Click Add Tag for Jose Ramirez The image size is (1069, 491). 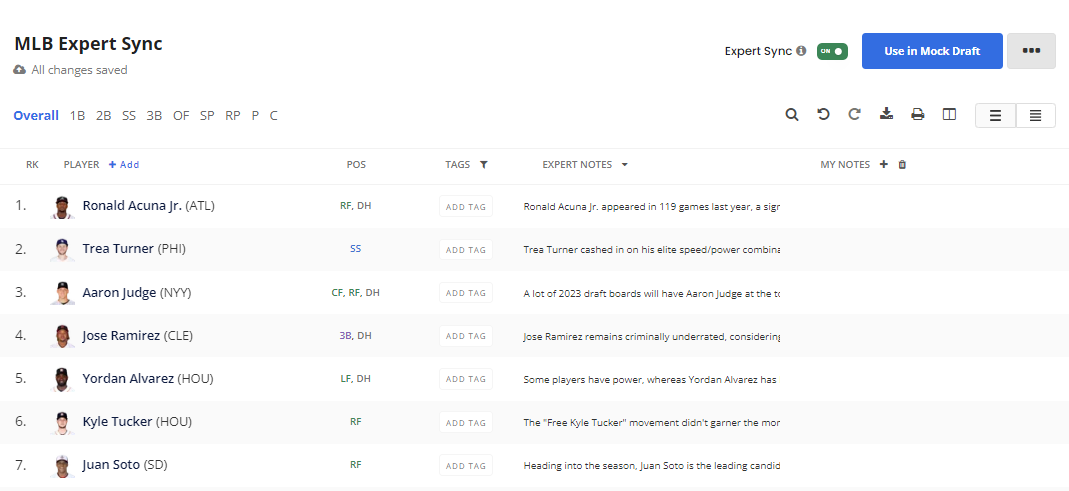[x=466, y=336]
